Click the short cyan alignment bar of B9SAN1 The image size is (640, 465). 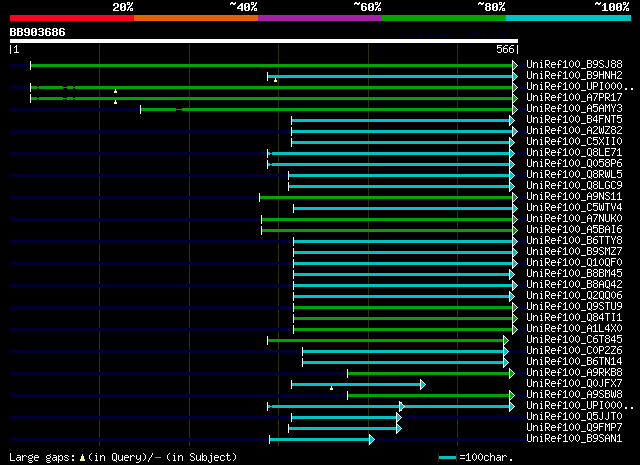319,440
